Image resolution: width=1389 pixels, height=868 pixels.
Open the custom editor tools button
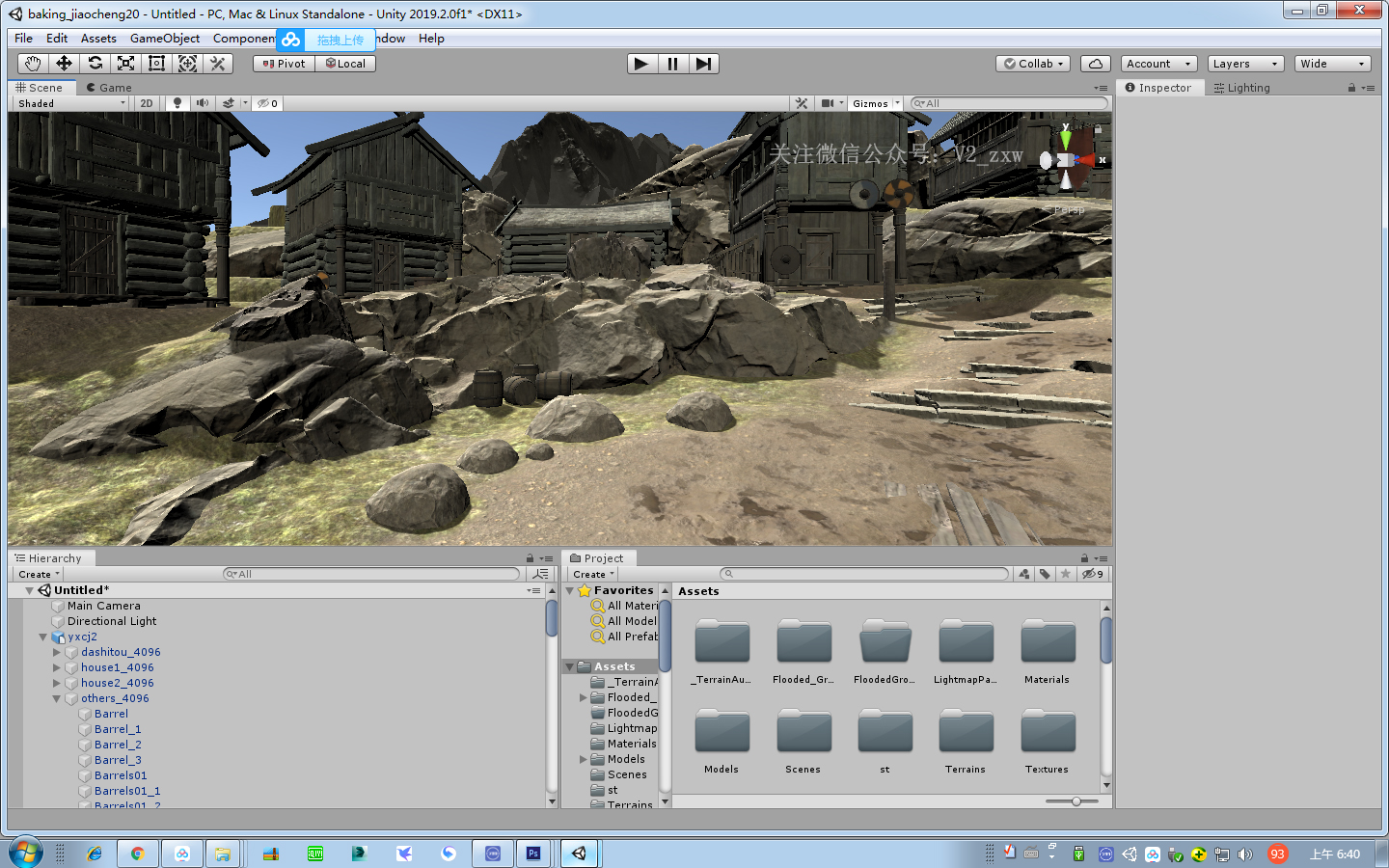pyautogui.click(x=218, y=64)
